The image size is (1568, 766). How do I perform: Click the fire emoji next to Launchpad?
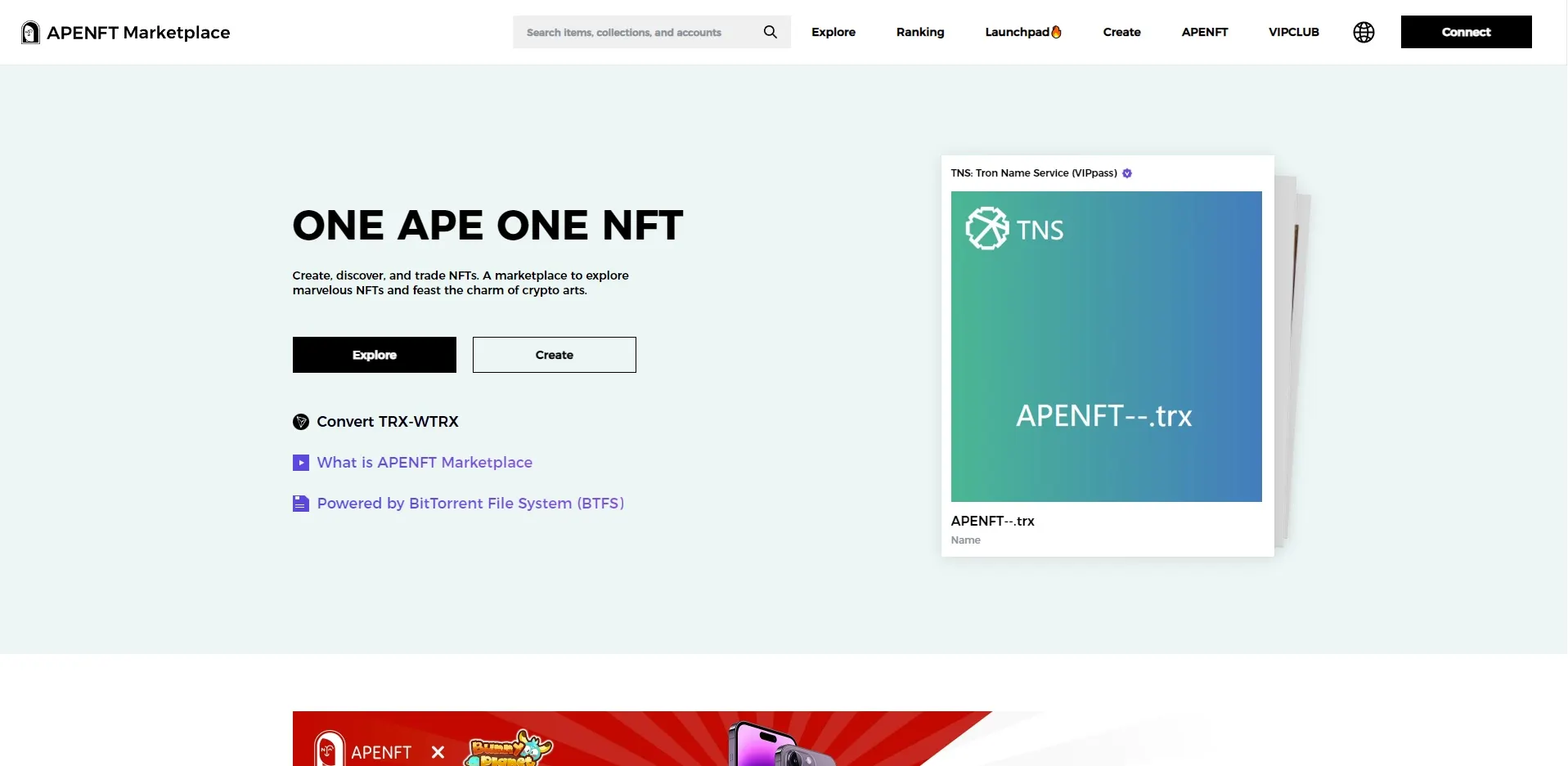click(1057, 31)
